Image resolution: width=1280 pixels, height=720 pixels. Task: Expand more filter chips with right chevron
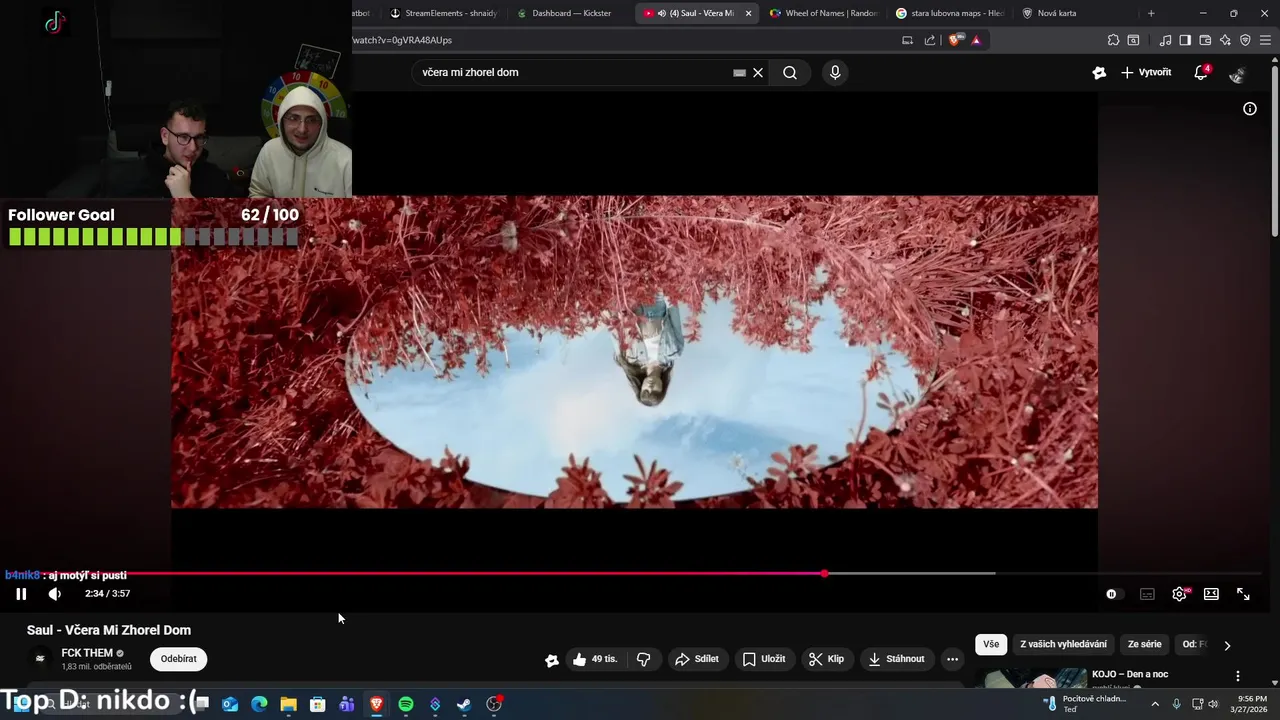pos(1227,645)
